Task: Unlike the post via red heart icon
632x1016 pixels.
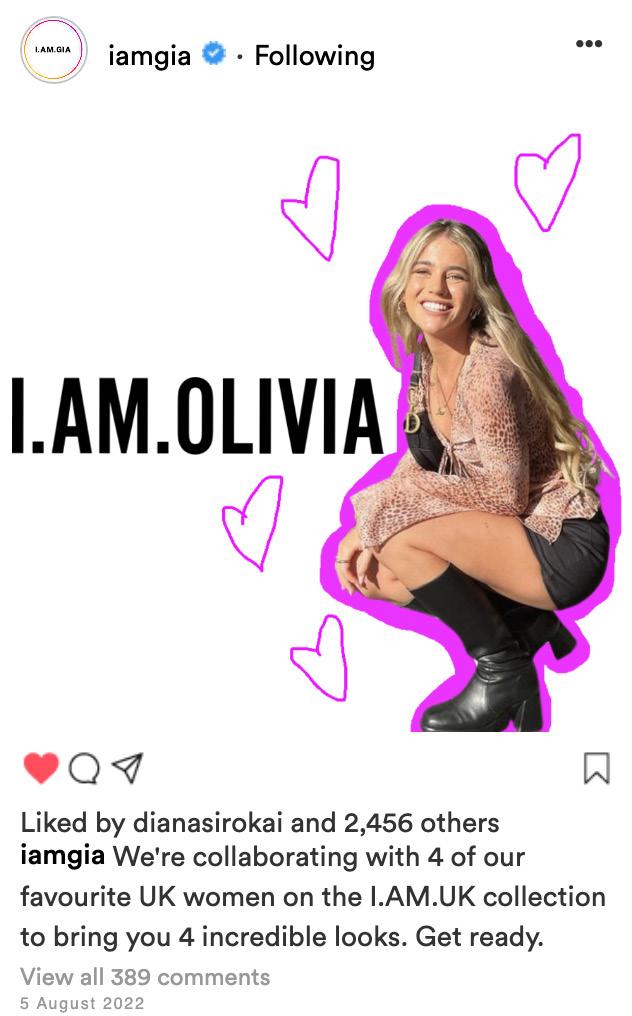Action: click(41, 768)
